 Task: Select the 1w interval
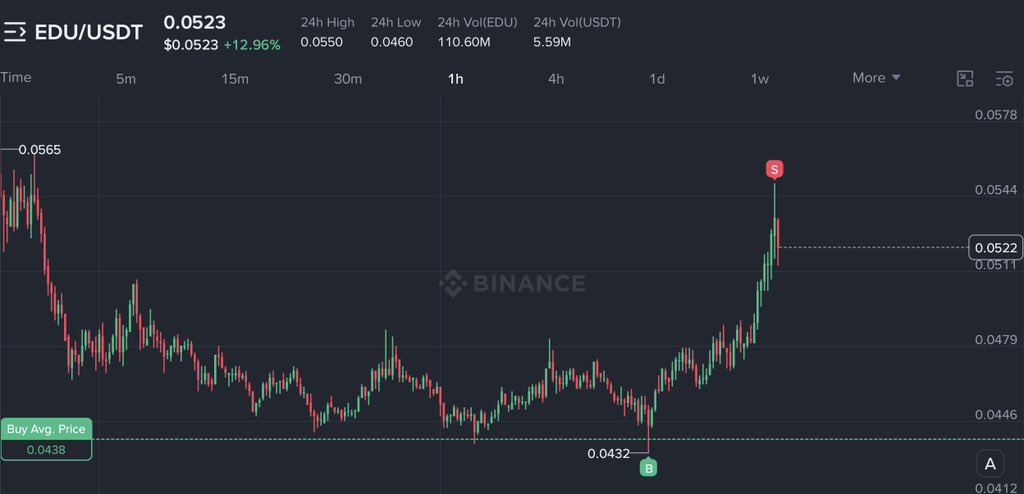click(x=760, y=79)
